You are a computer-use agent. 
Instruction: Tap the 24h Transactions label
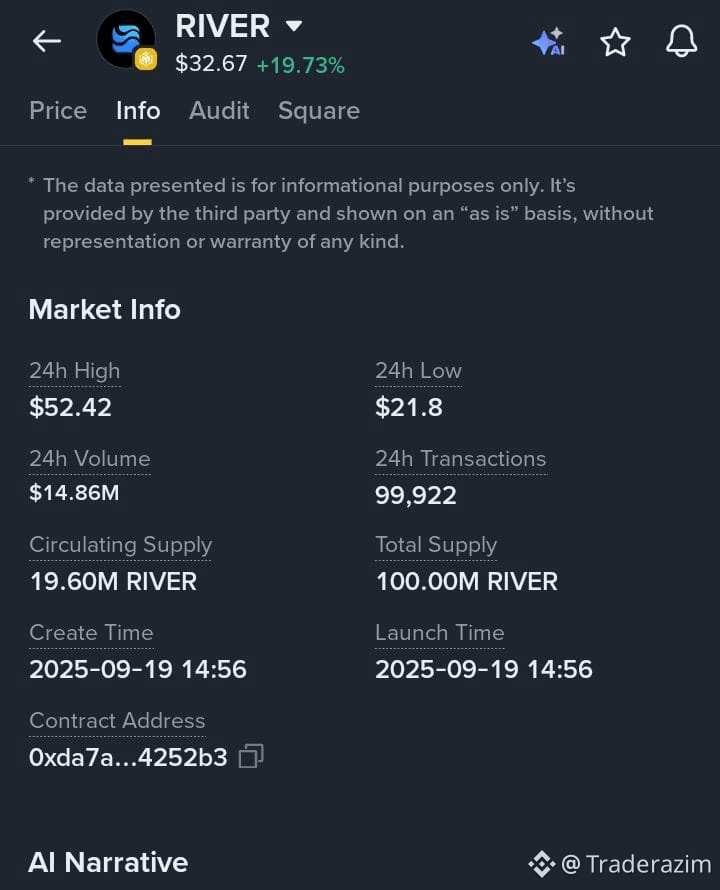click(461, 459)
